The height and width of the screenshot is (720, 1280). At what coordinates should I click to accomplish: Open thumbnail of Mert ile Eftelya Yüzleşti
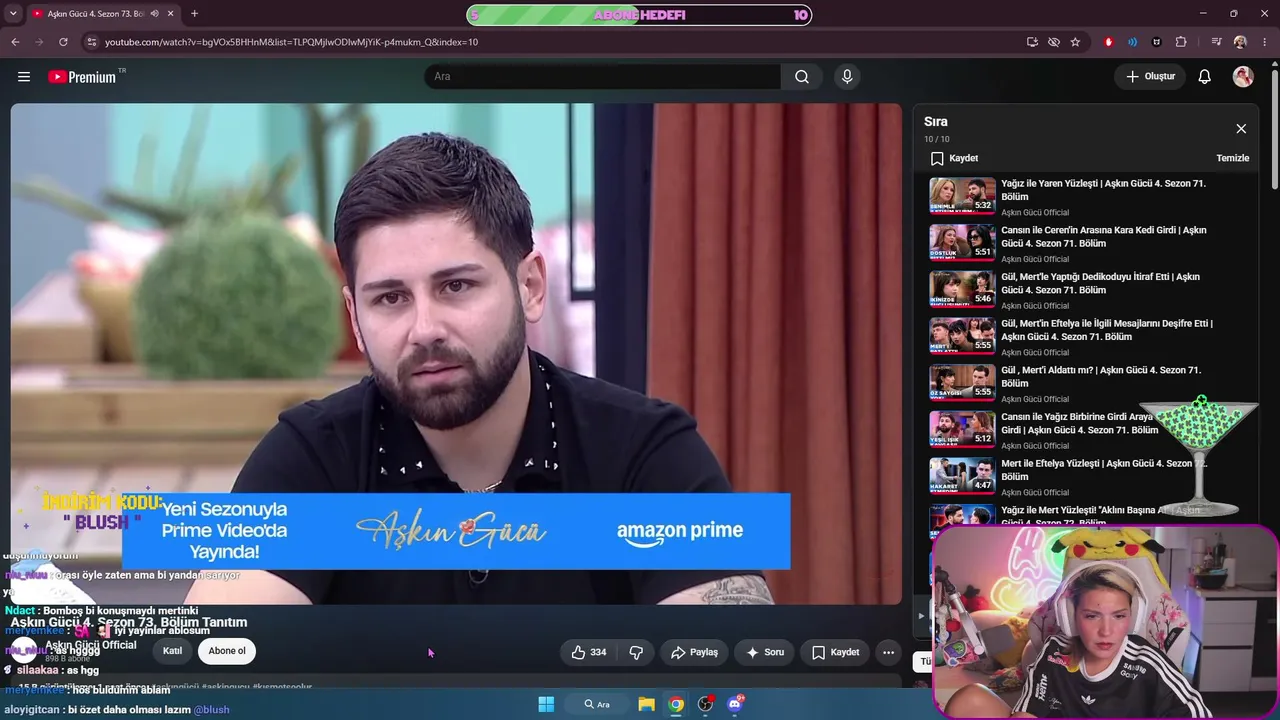click(962, 476)
